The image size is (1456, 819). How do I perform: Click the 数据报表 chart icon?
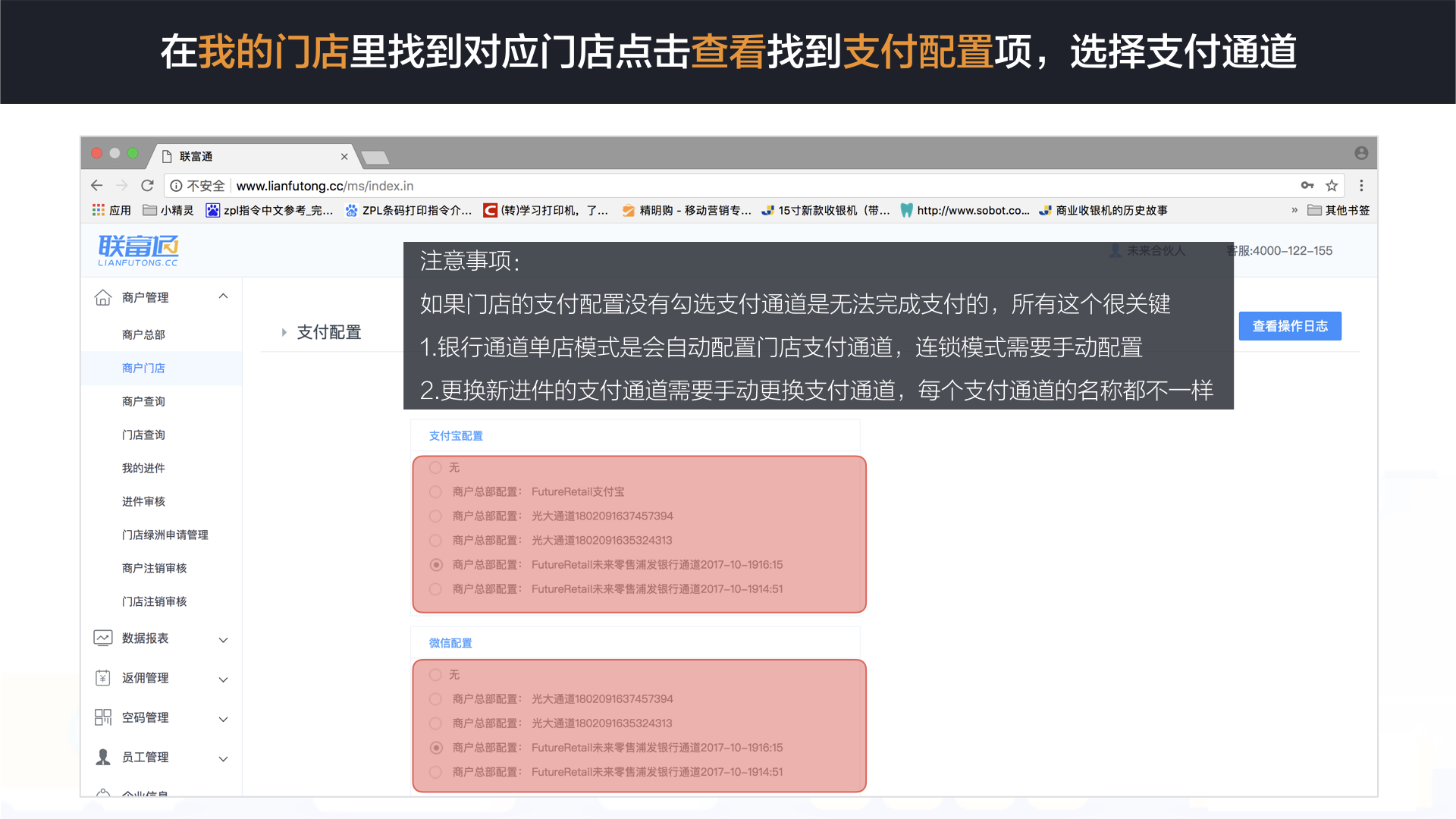[103, 638]
